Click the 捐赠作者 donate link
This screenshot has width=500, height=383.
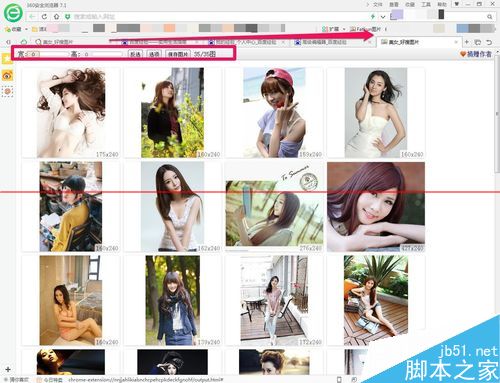coord(476,54)
